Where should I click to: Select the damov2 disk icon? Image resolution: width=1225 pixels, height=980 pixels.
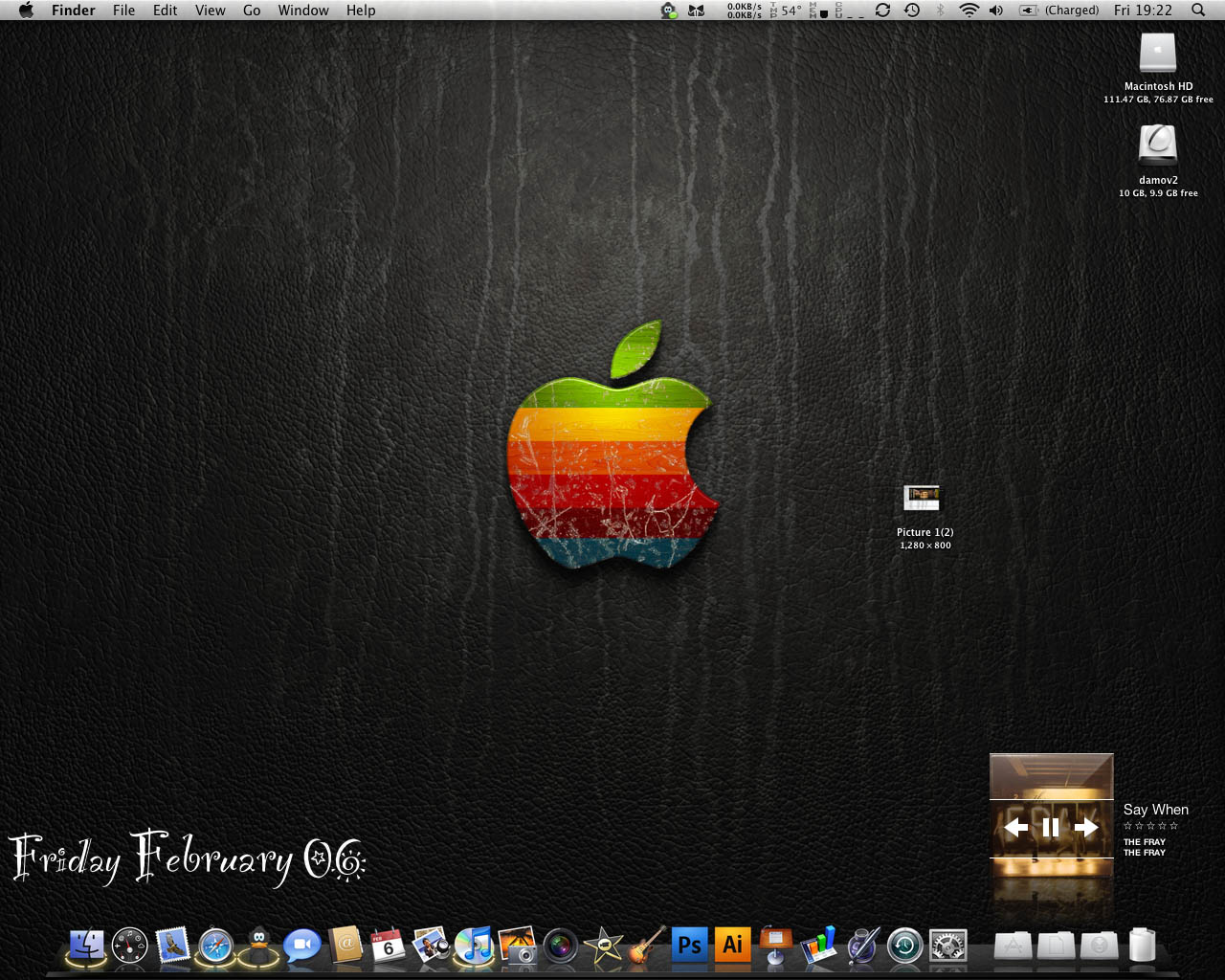tap(1158, 145)
